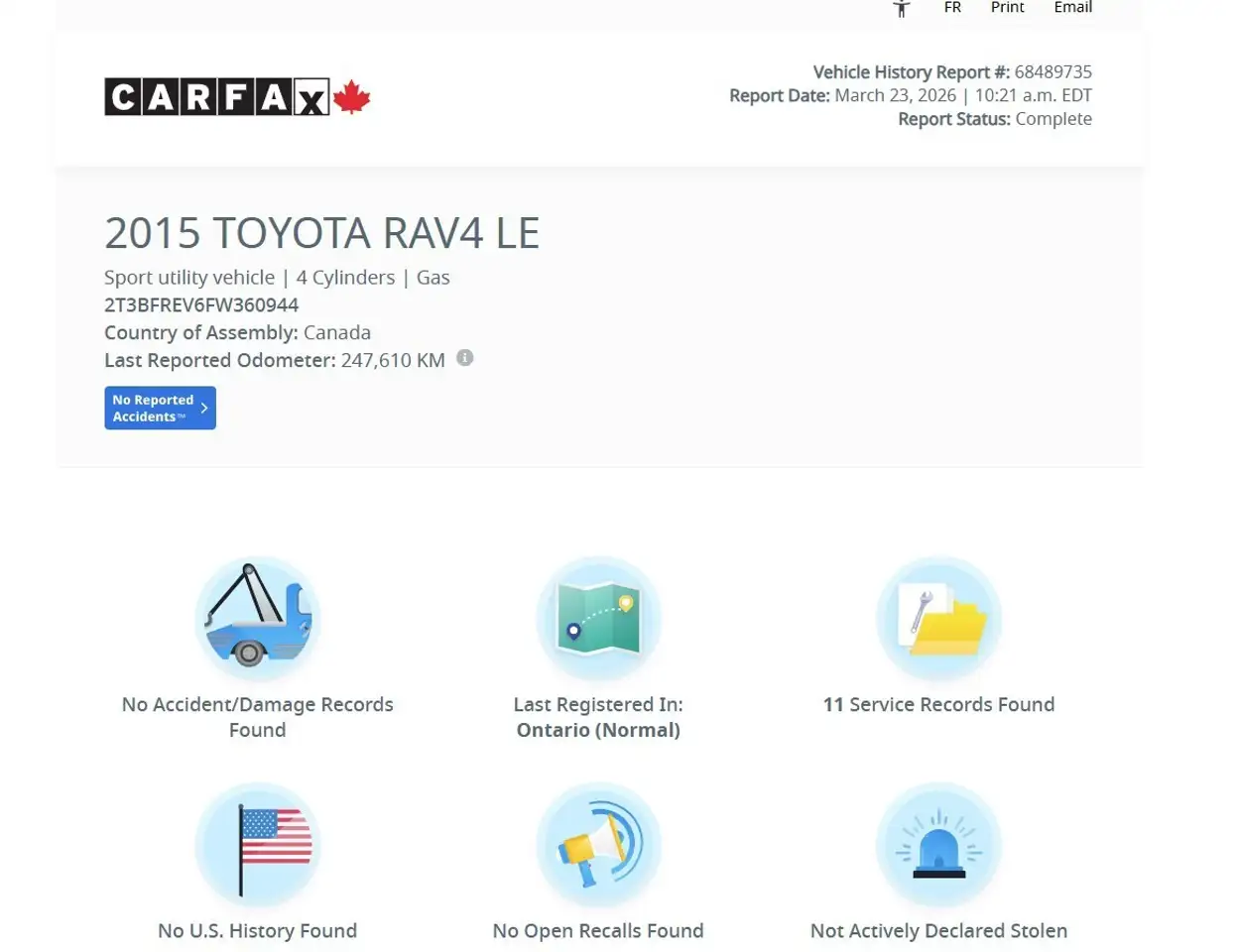Click the blue siren stolen icon
Screen dimensions: 1238x952
[x=938, y=845]
